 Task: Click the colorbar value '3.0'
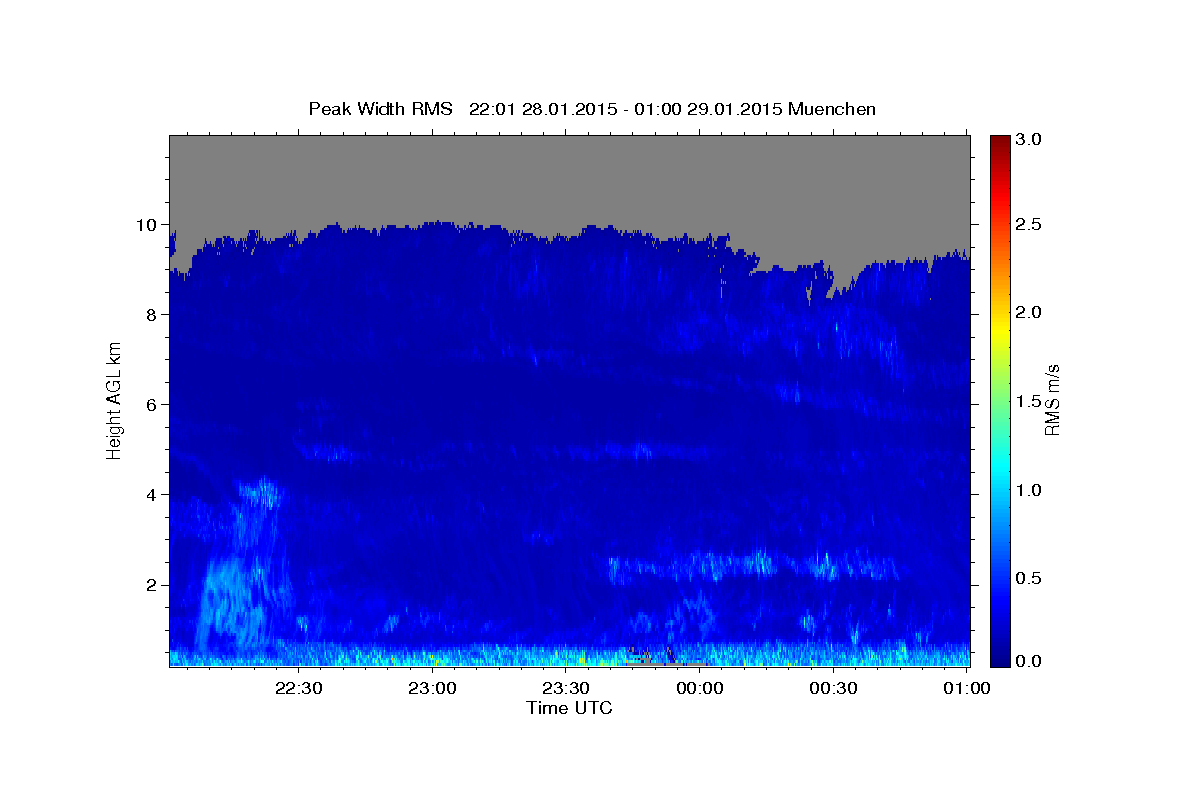pos(1027,140)
